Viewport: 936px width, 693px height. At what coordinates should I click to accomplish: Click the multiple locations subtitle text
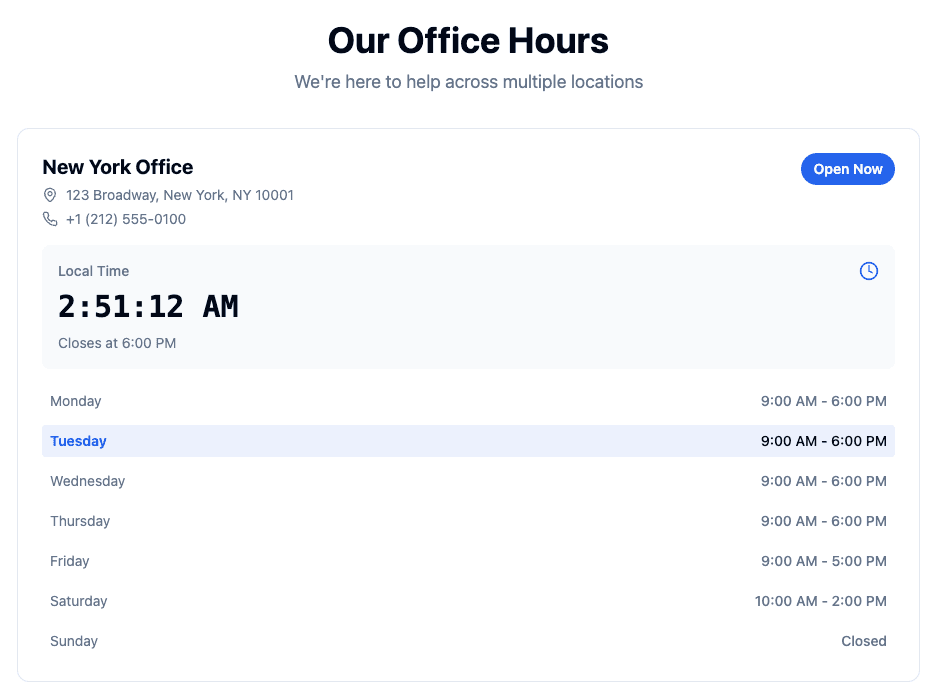click(468, 82)
